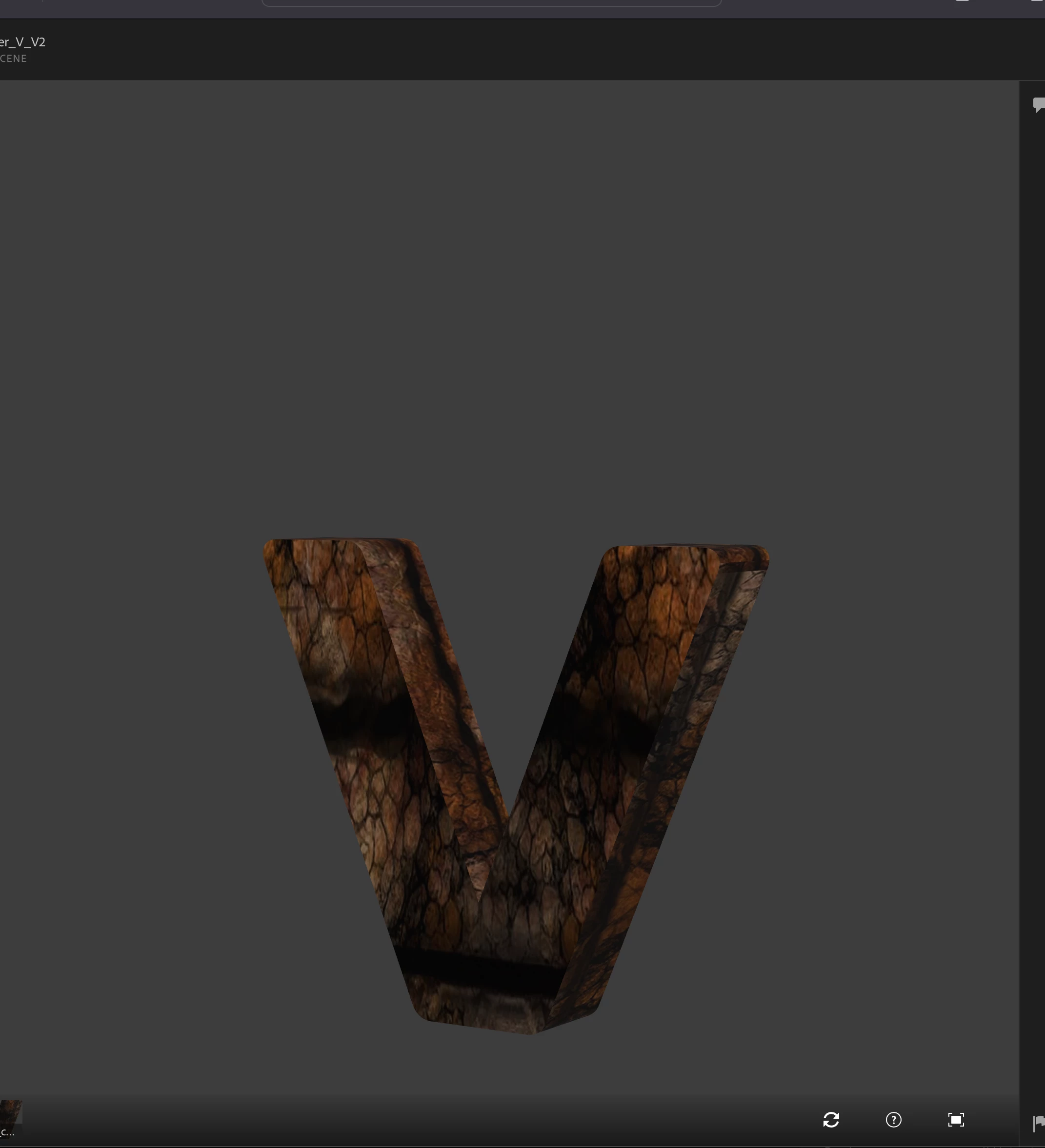Click the model title ending in V_V2

(x=23, y=42)
